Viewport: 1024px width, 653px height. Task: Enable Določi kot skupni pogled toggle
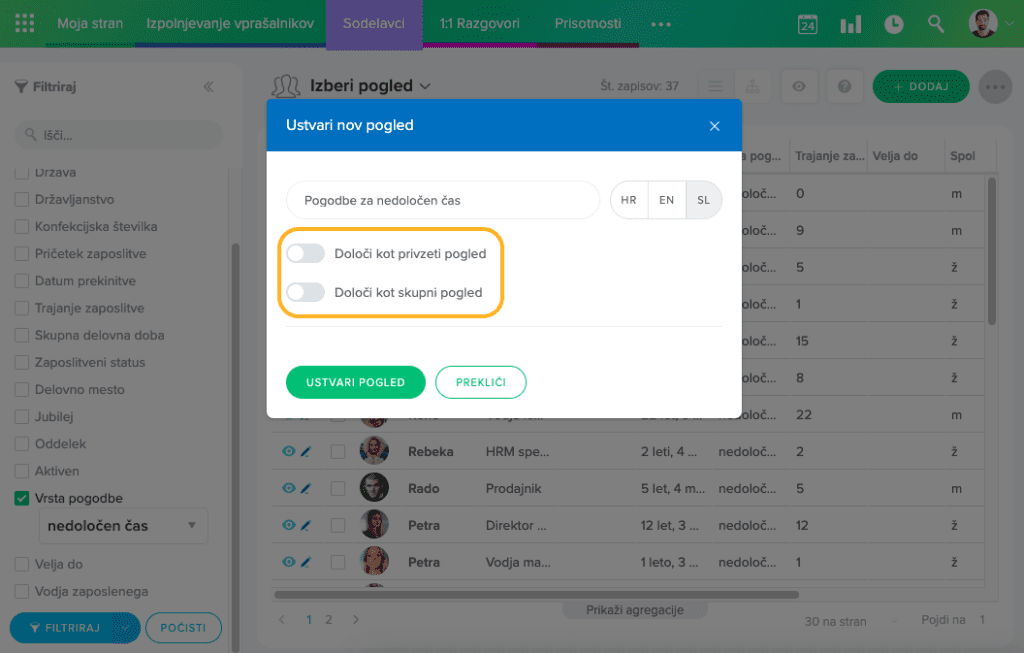(306, 293)
